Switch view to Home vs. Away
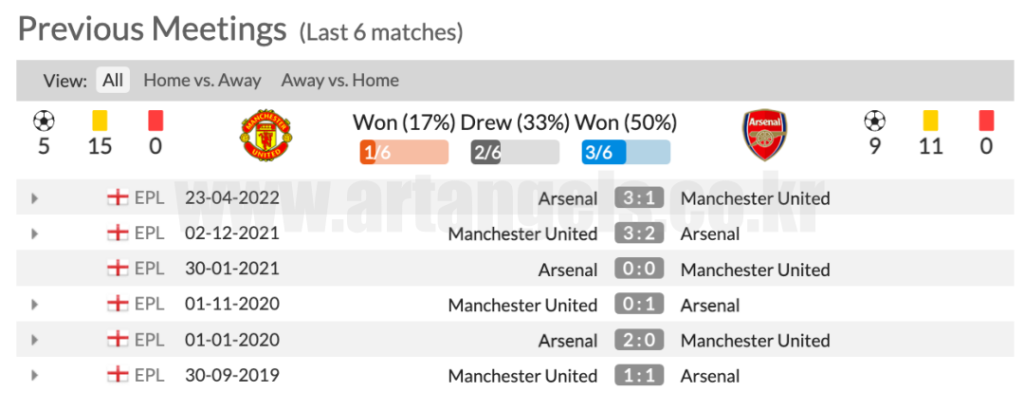This screenshot has width=1024, height=411. click(202, 81)
